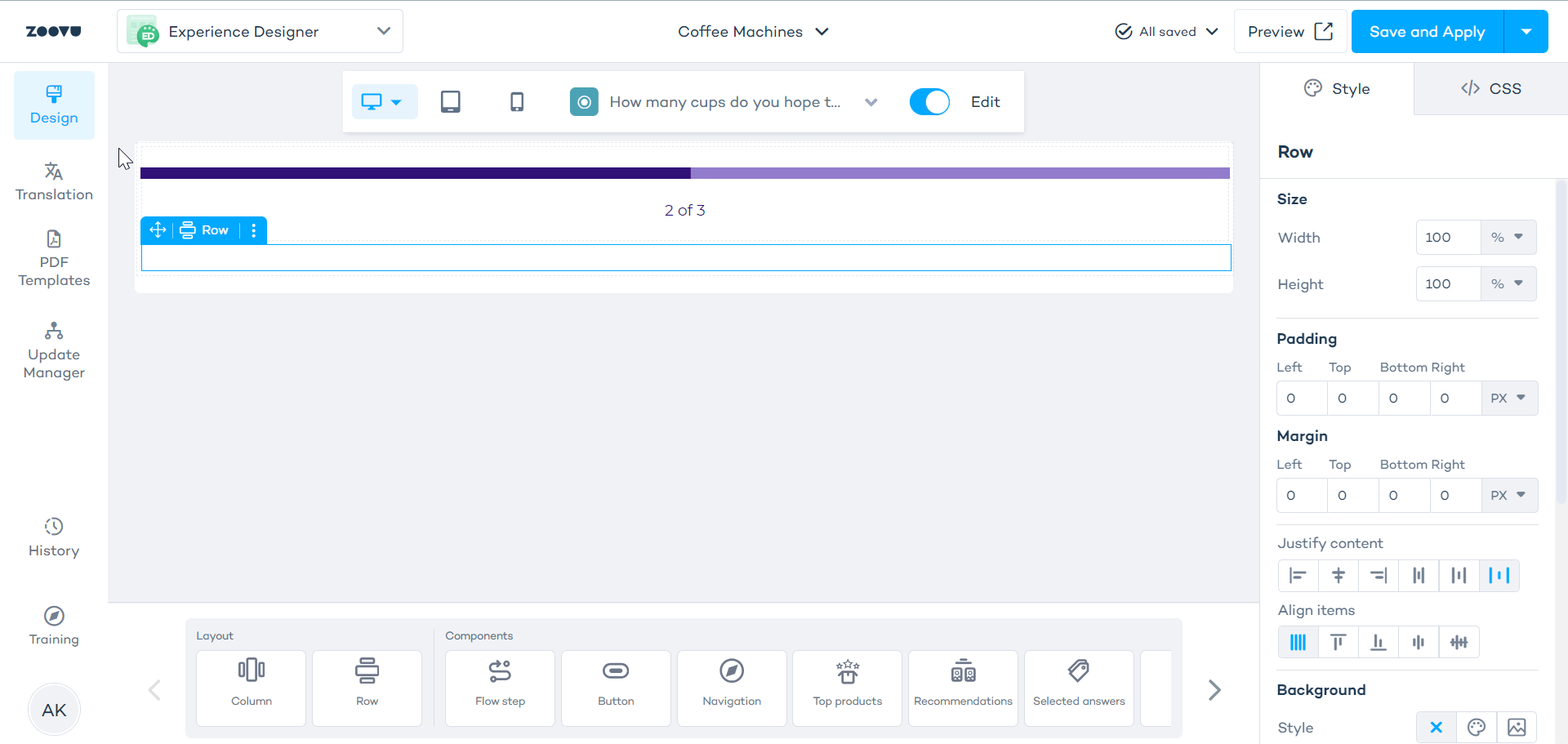Click the Row three-dot options menu
This screenshot has height=744, width=1568.
(254, 230)
